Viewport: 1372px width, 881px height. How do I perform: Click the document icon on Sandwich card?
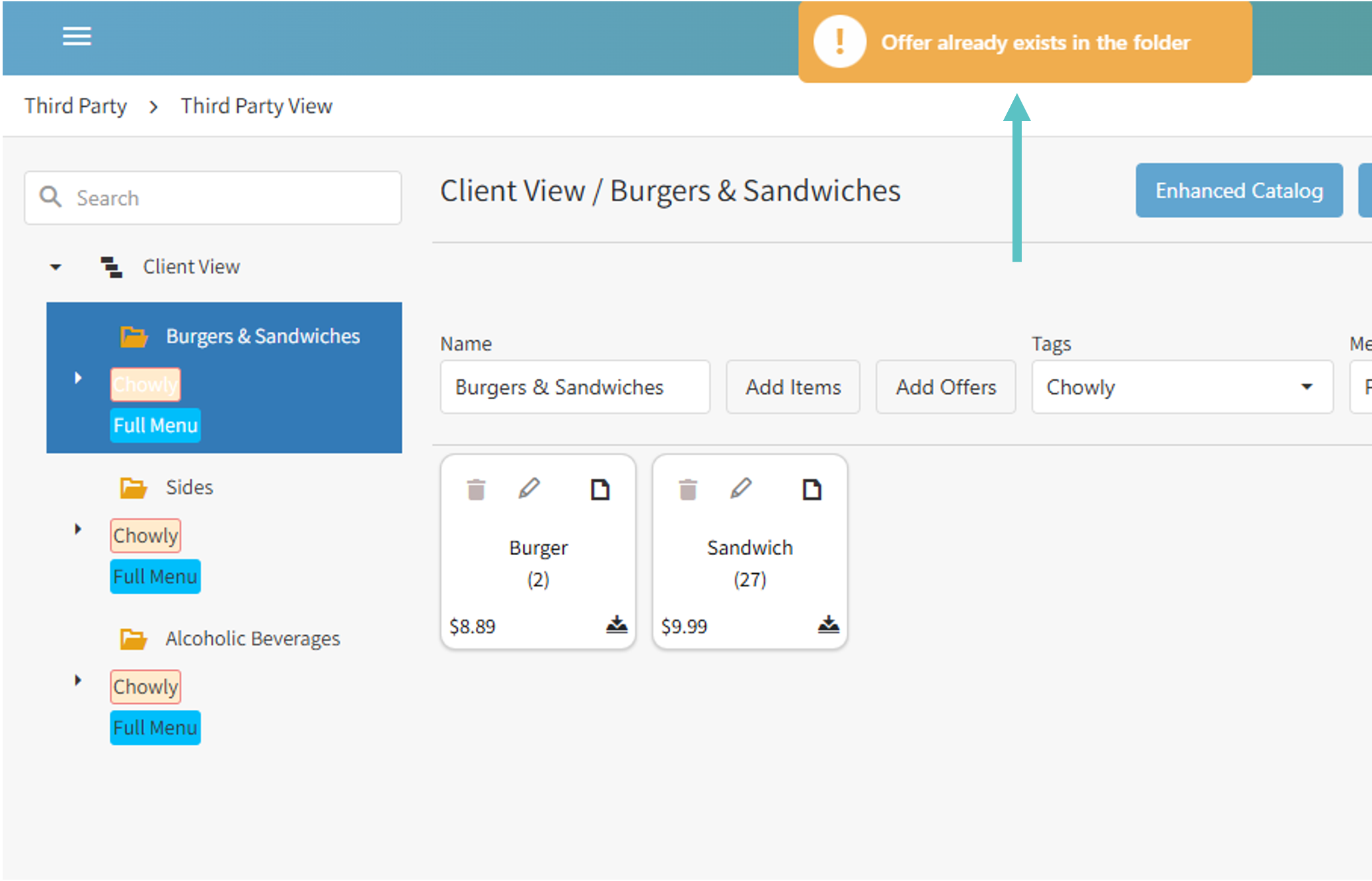812,490
